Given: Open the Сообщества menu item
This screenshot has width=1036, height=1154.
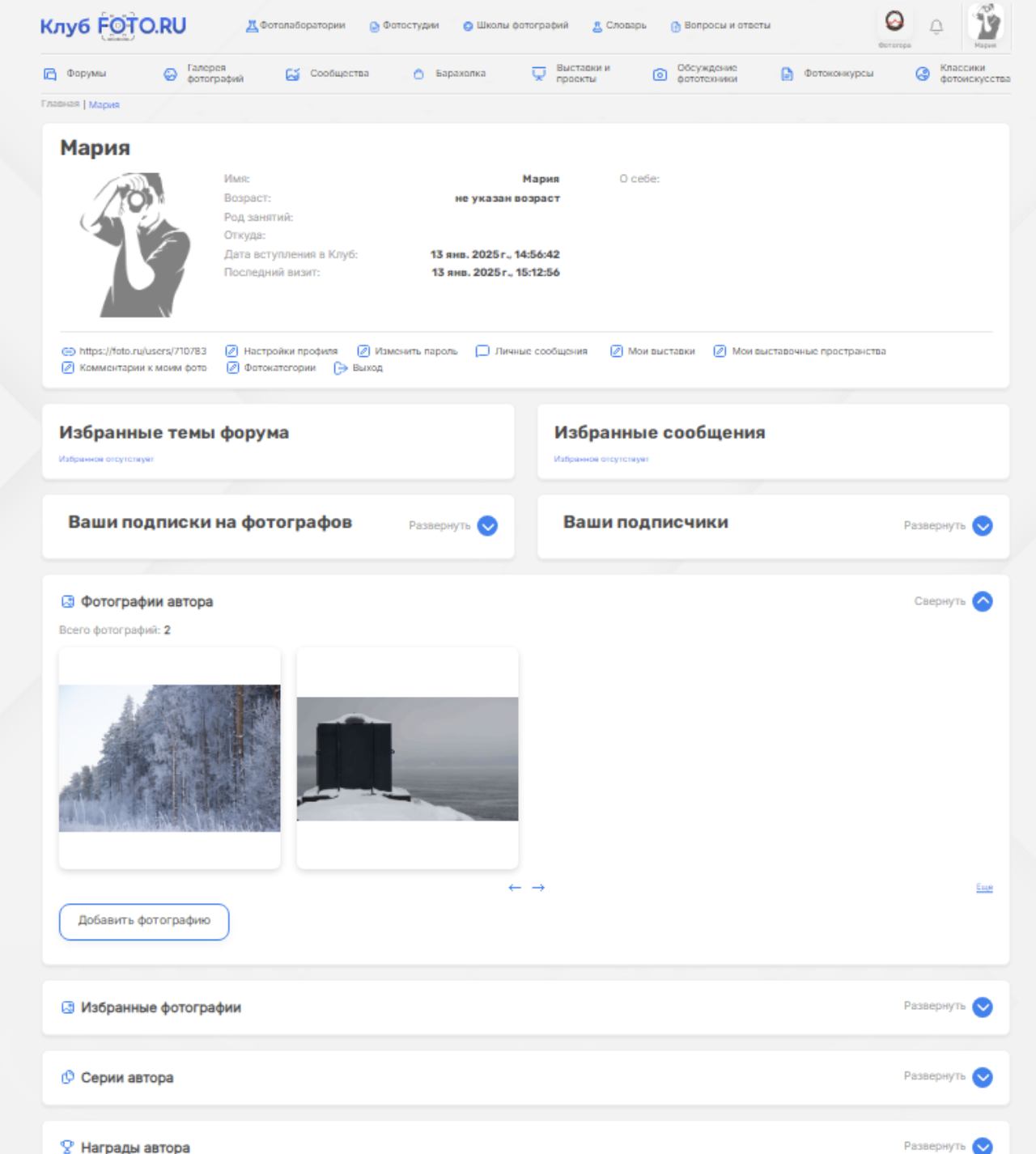Looking at the screenshot, I should tap(338, 74).
